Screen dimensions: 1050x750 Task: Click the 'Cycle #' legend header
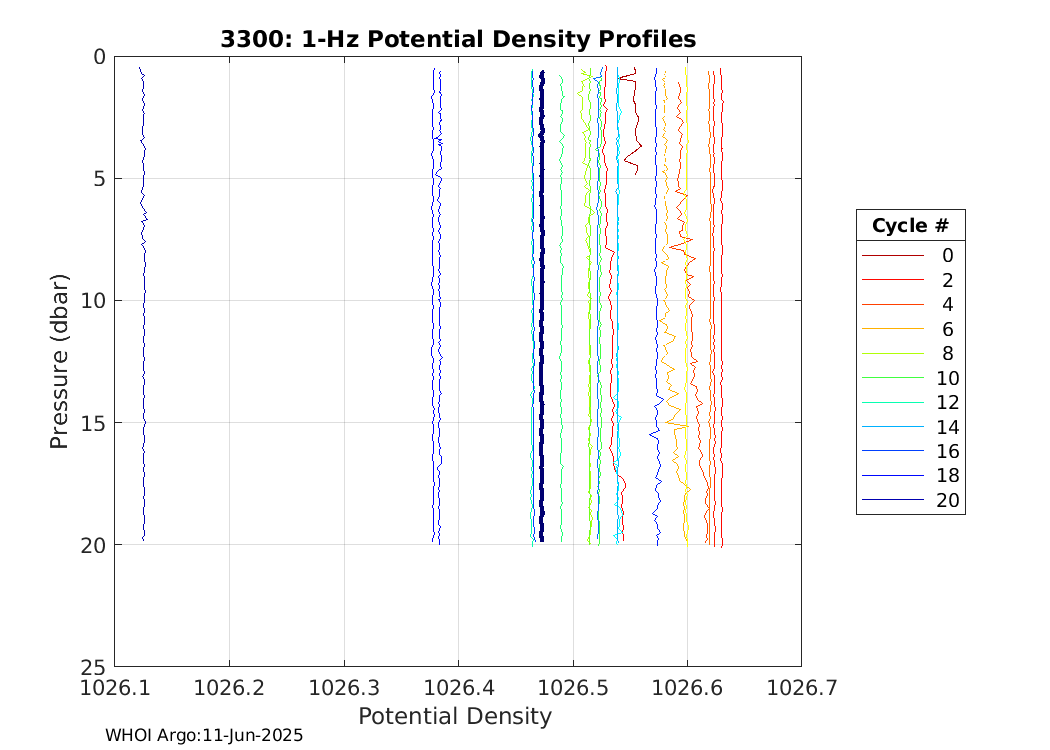(x=910, y=226)
